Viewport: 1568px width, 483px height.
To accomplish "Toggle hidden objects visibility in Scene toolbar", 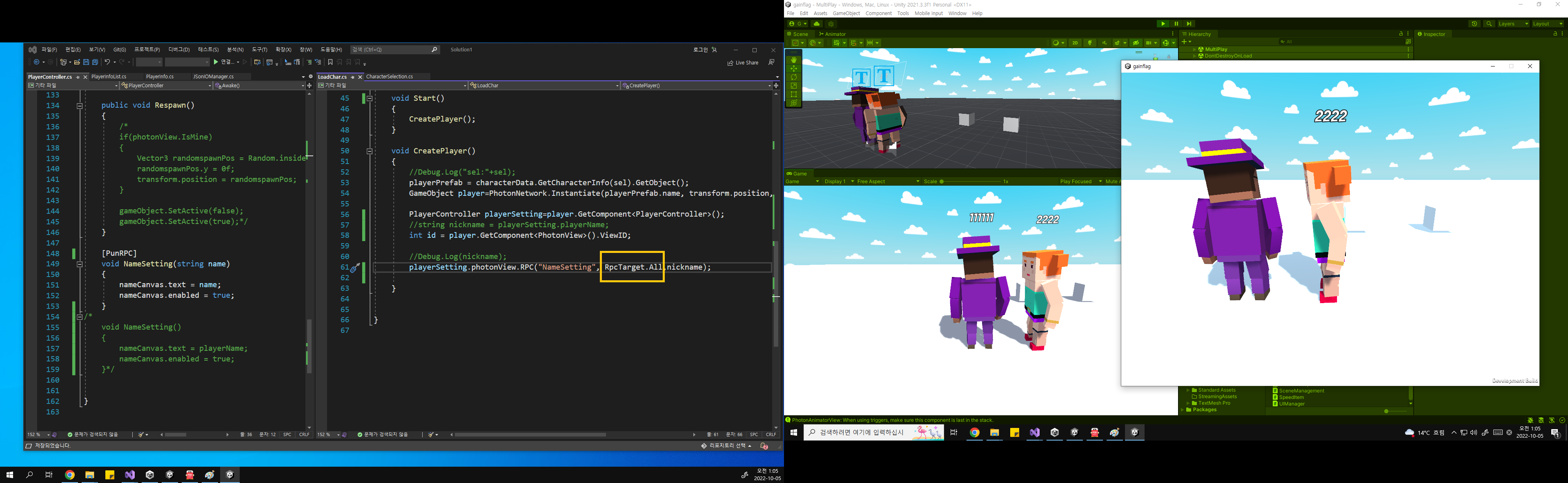I will (1135, 42).
